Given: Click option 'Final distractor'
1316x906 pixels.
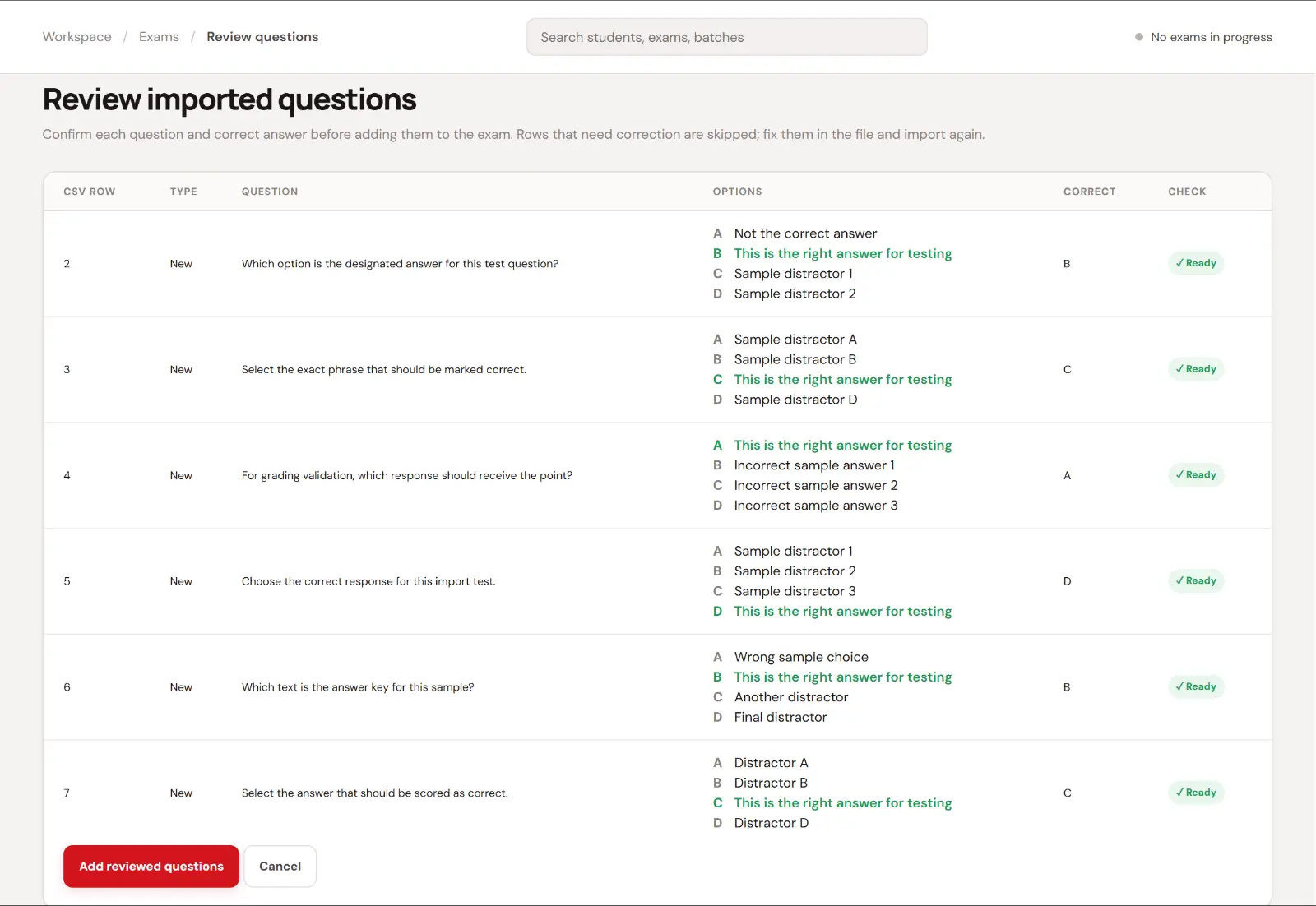Looking at the screenshot, I should point(781,718).
